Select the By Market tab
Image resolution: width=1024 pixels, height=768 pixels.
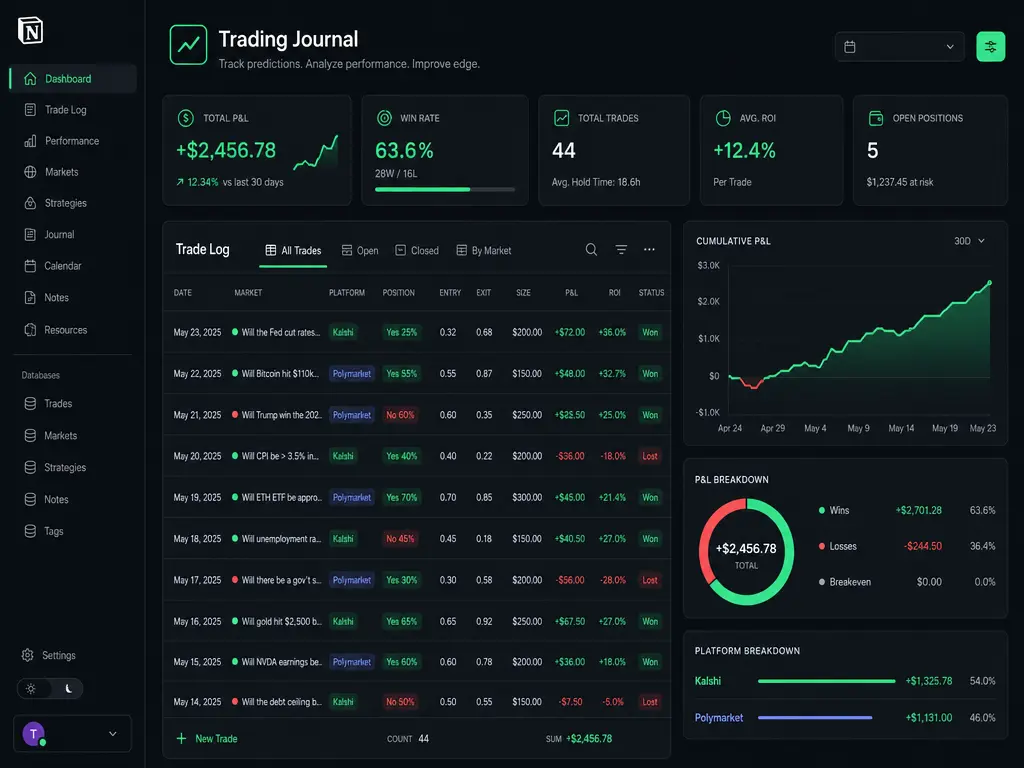tap(483, 251)
